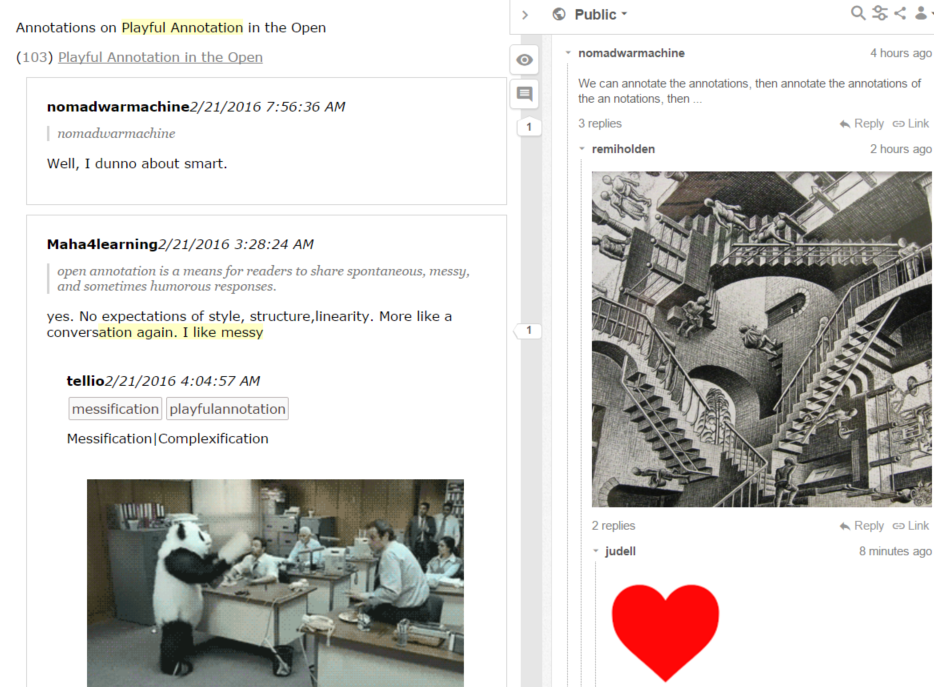
Task: Click 'Well, I dunno about smart.' text
Action: 137,163
